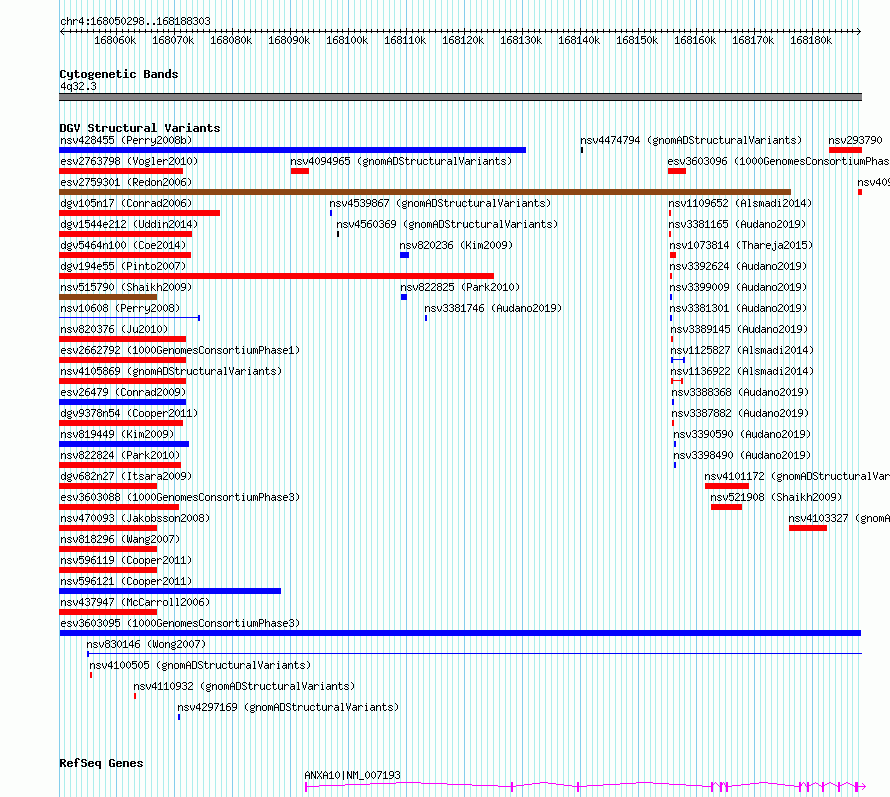Select dgv5464n100 (Coe2014) variant label
Viewport: 890px width, 797px height.
point(123,245)
